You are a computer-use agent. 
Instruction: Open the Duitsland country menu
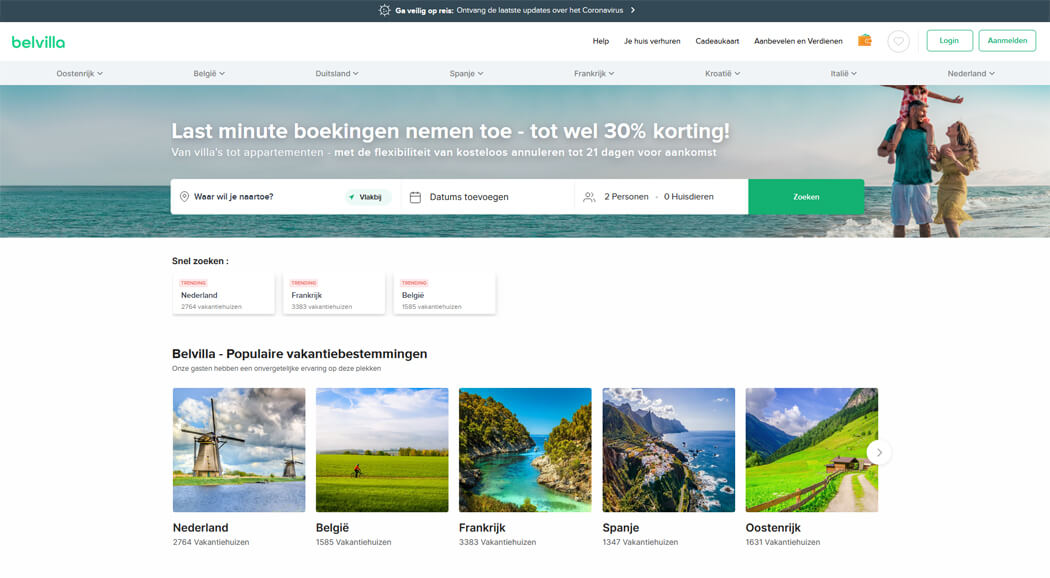pos(337,74)
